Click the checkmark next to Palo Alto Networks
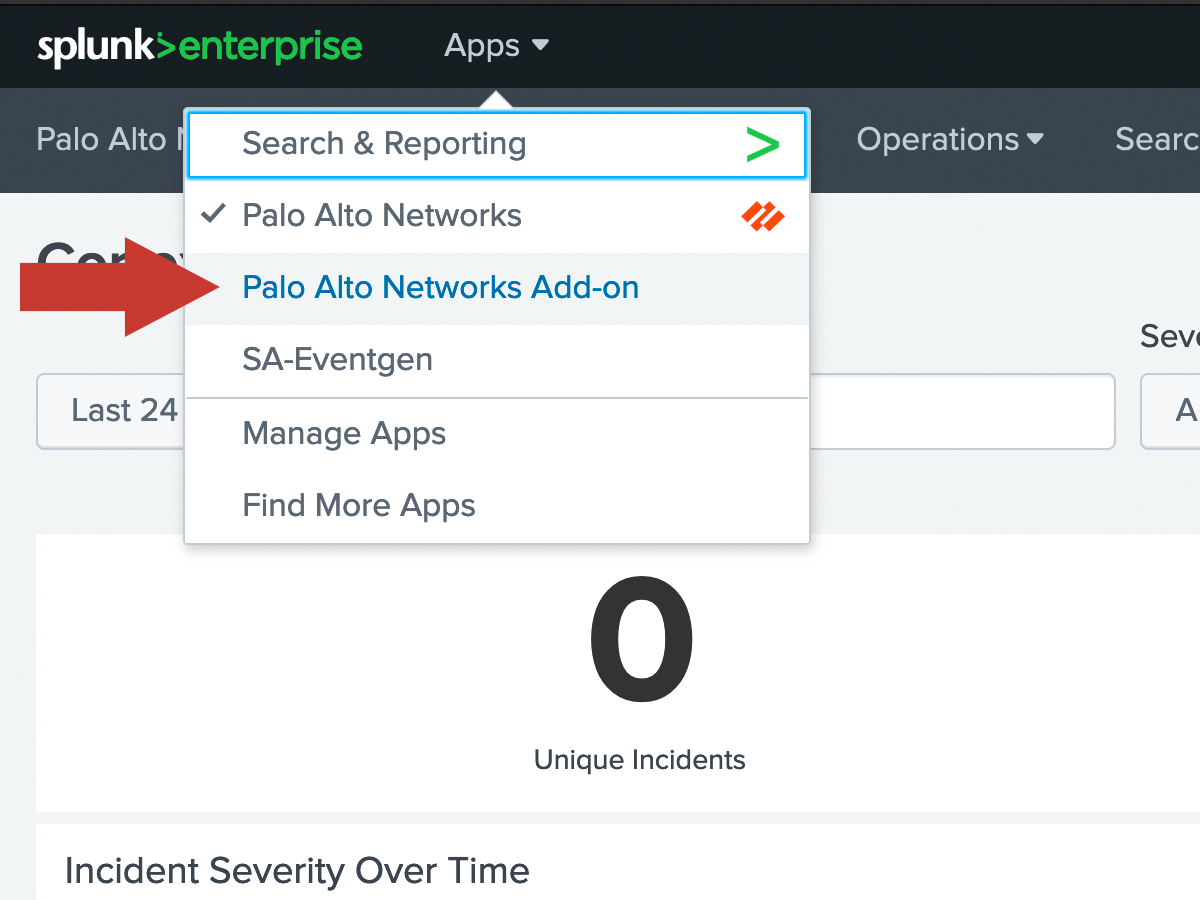 pyautogui.click(x=213, y=215)
